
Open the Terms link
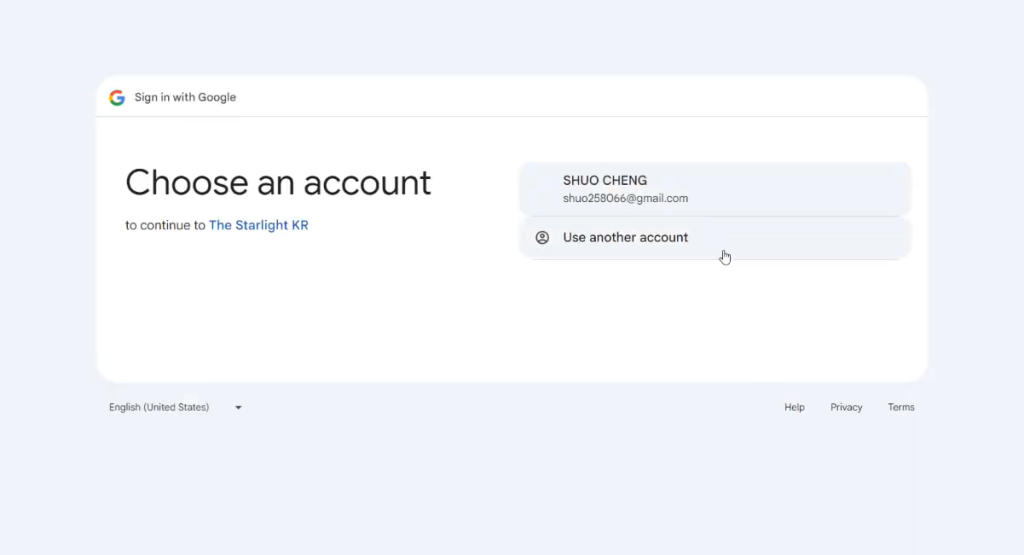pyautogui.click(x=901, y=408)
